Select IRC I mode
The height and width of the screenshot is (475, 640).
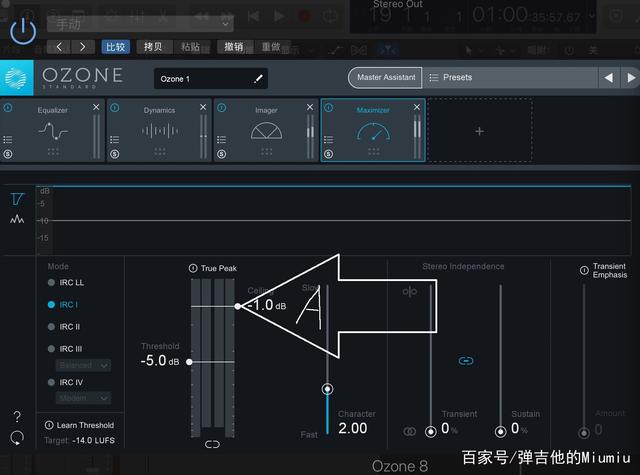[x=63, y=304]
